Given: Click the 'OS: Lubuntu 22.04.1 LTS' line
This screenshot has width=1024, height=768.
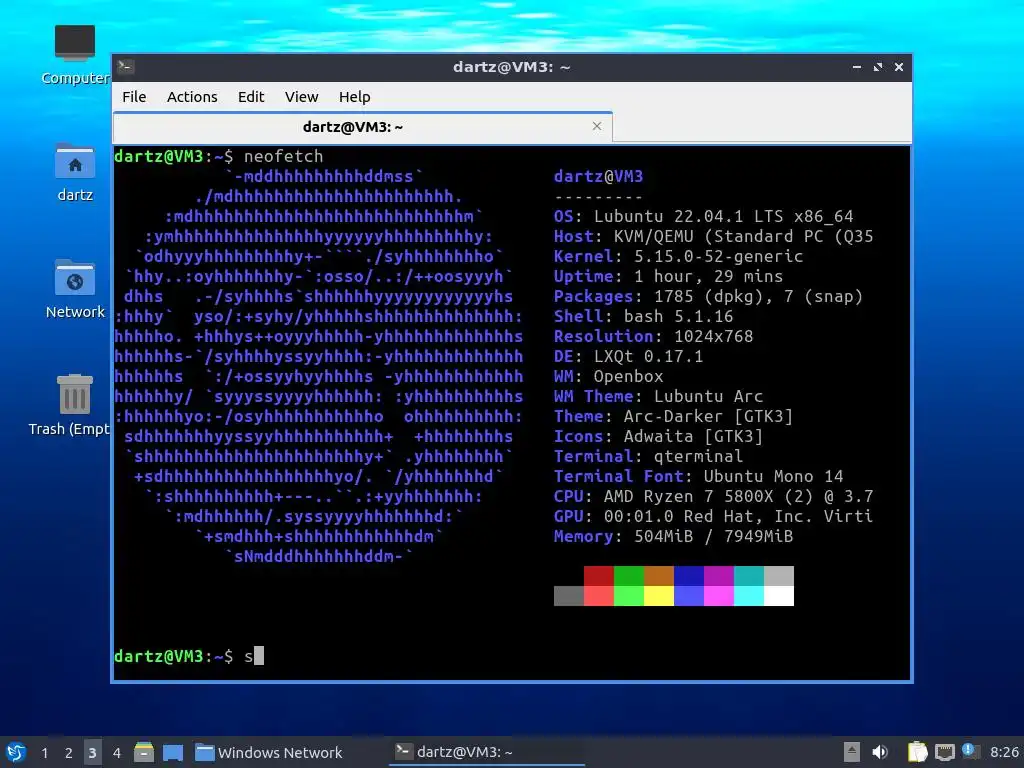Looking at the screenshot, I should (703, 216).
